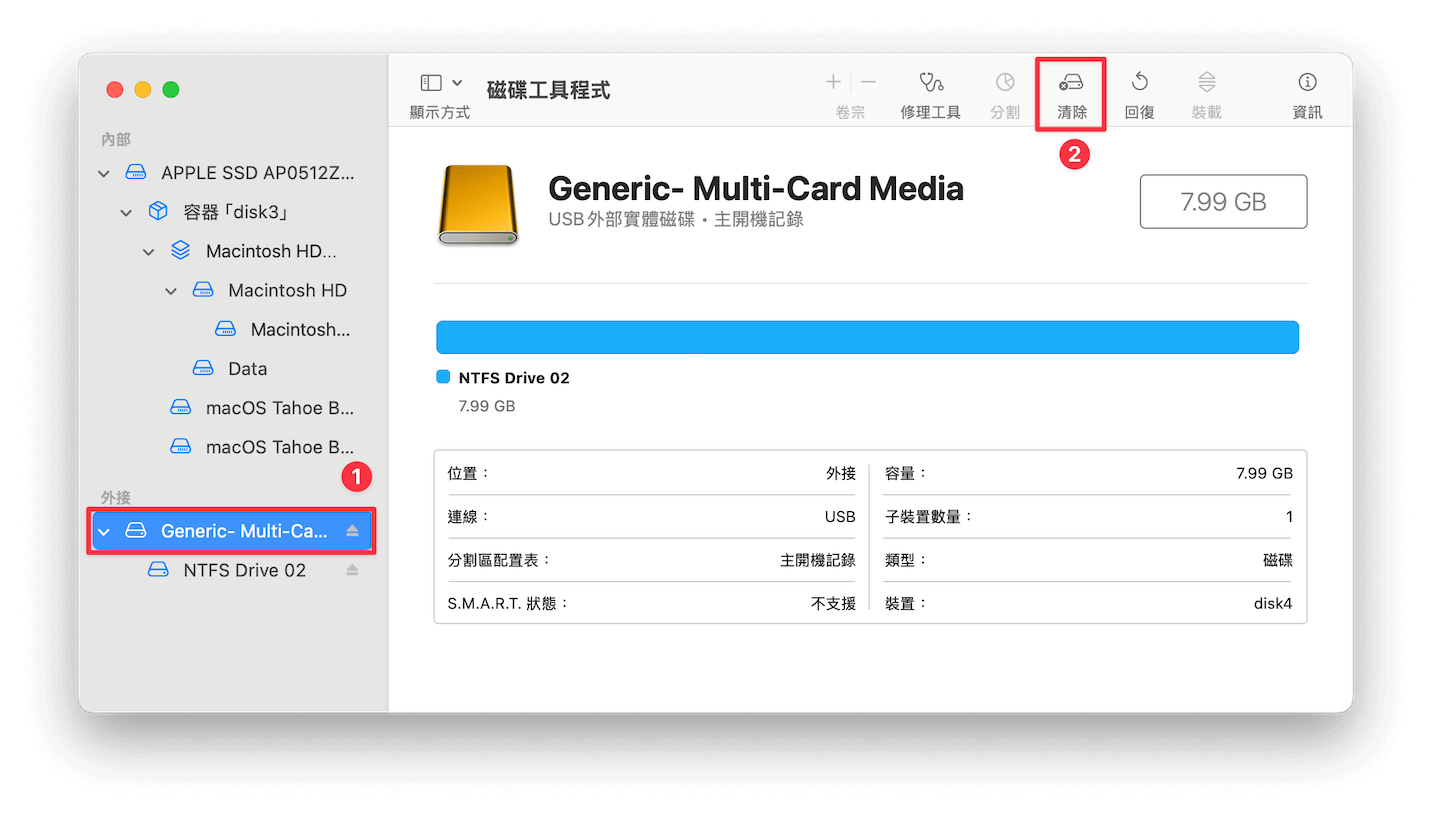Click the Restore (回復) arrow icon
The width and height of the screenshot is (1431, 816).
1139,82
